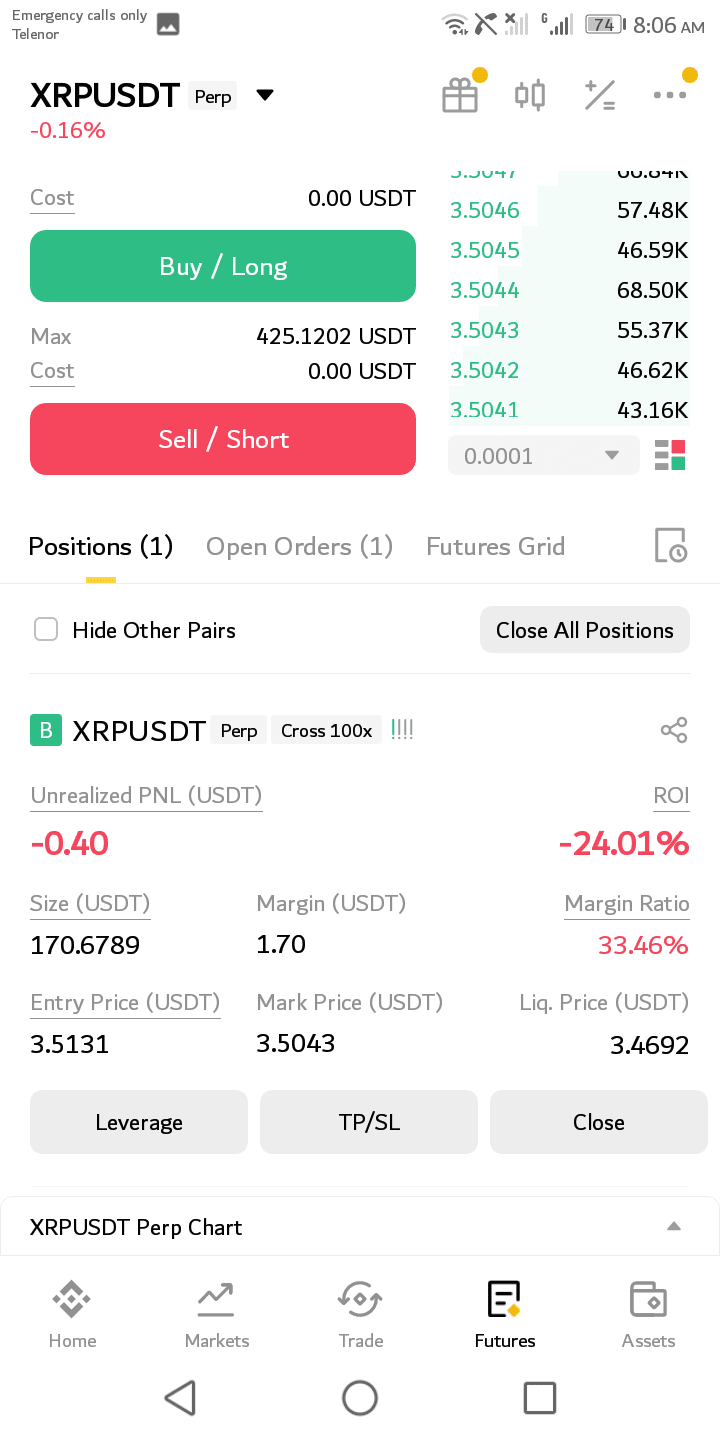Tap the Buy / Long button
Image resolution: width=720 pixels, height=1440 pixels.
(x=223, y=266)
